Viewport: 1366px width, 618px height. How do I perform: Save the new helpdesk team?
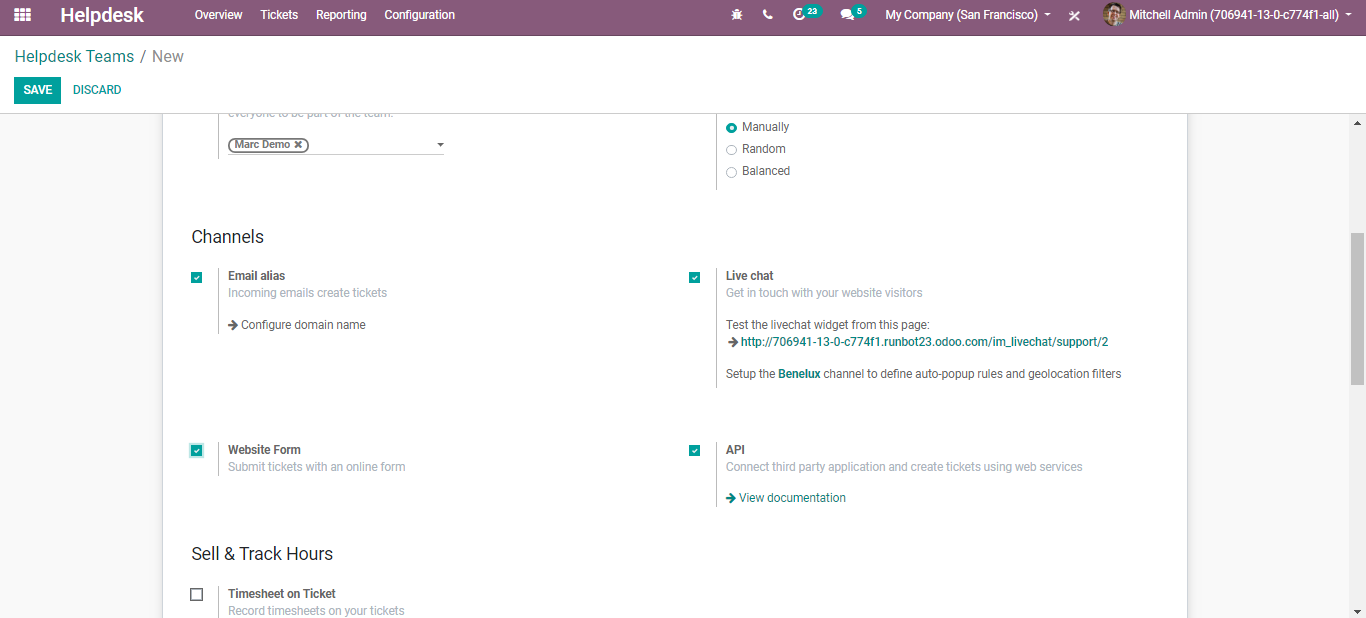pos(37,90)
